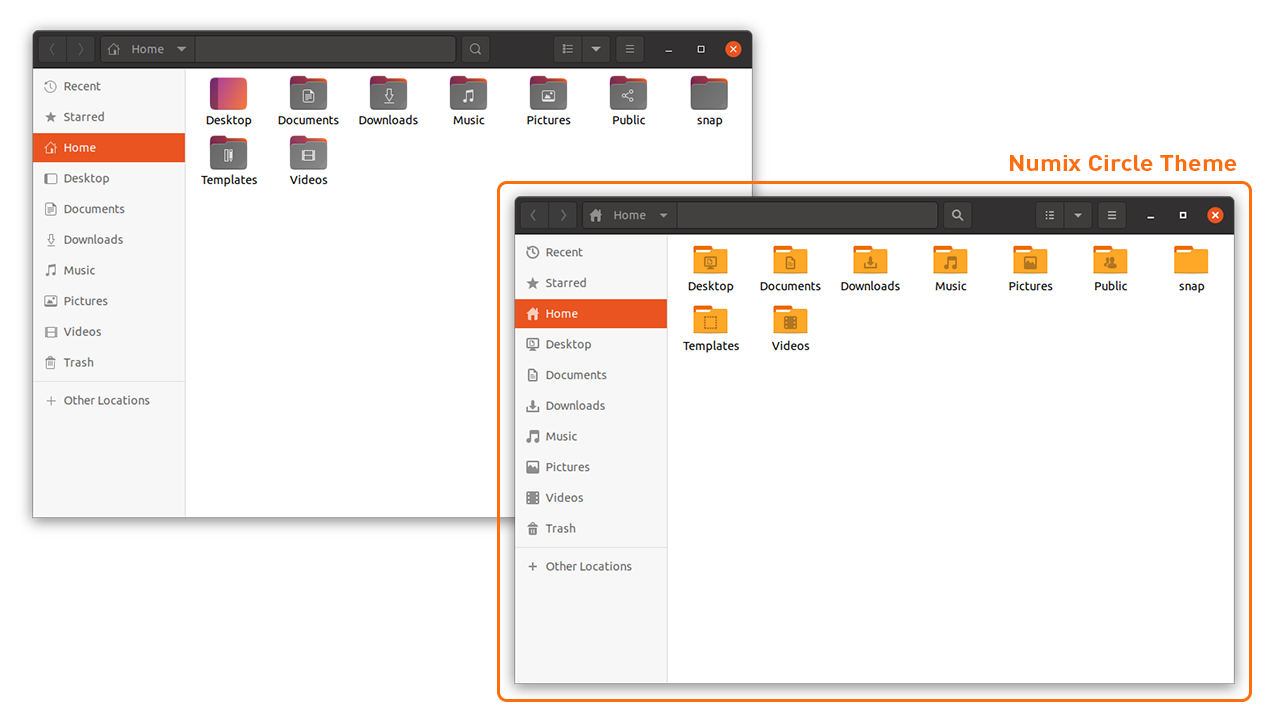Open Starred in the Numix window sidebar

pos(591,283)
